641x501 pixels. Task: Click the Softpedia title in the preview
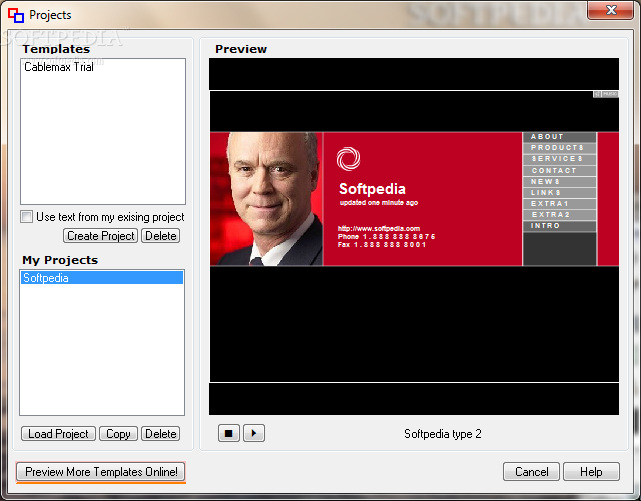tap(372, 189)
